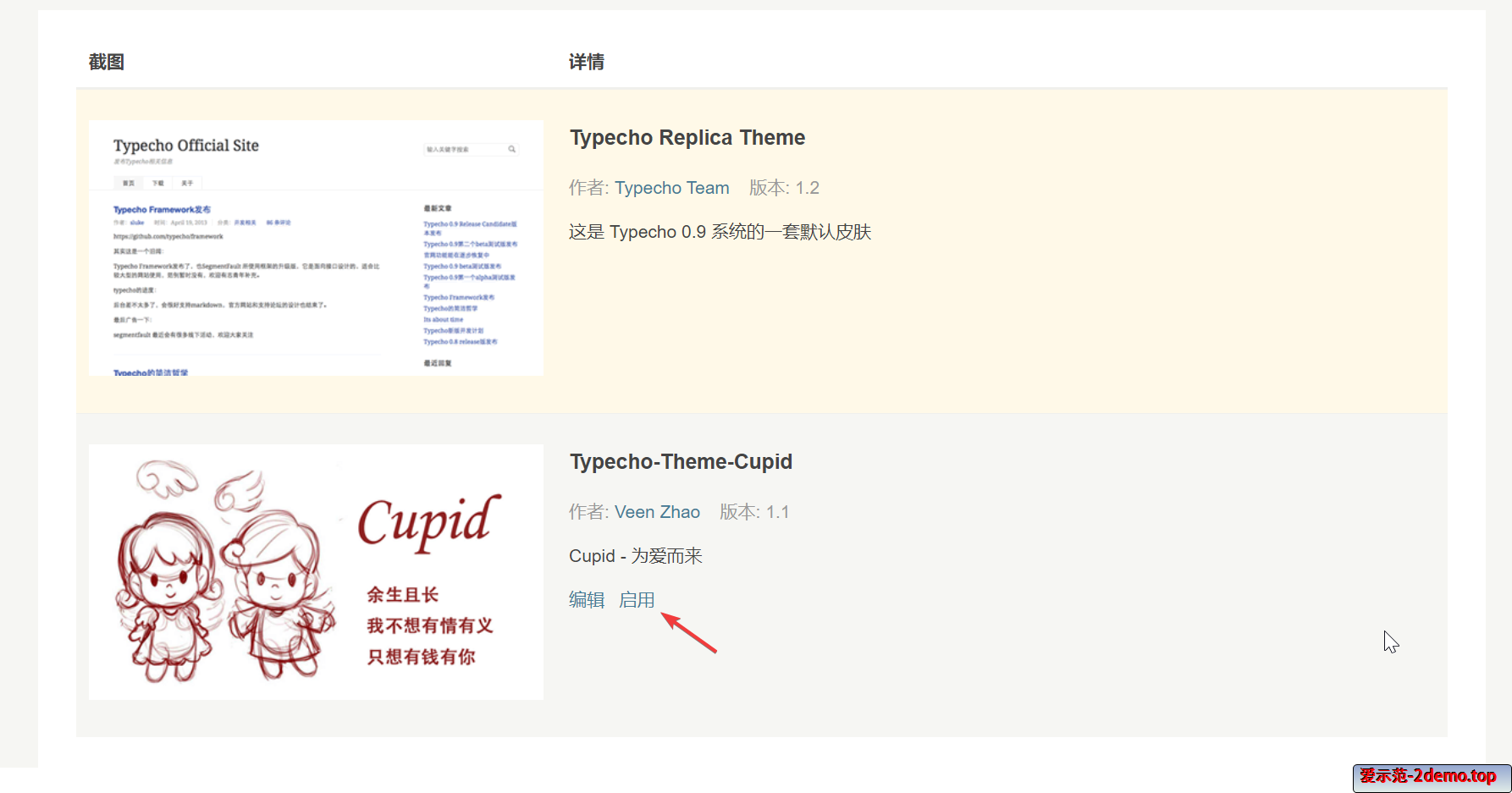Screen dimensions: 1512x793
Task: Click the 截图 column header
Action: [107, 62]
